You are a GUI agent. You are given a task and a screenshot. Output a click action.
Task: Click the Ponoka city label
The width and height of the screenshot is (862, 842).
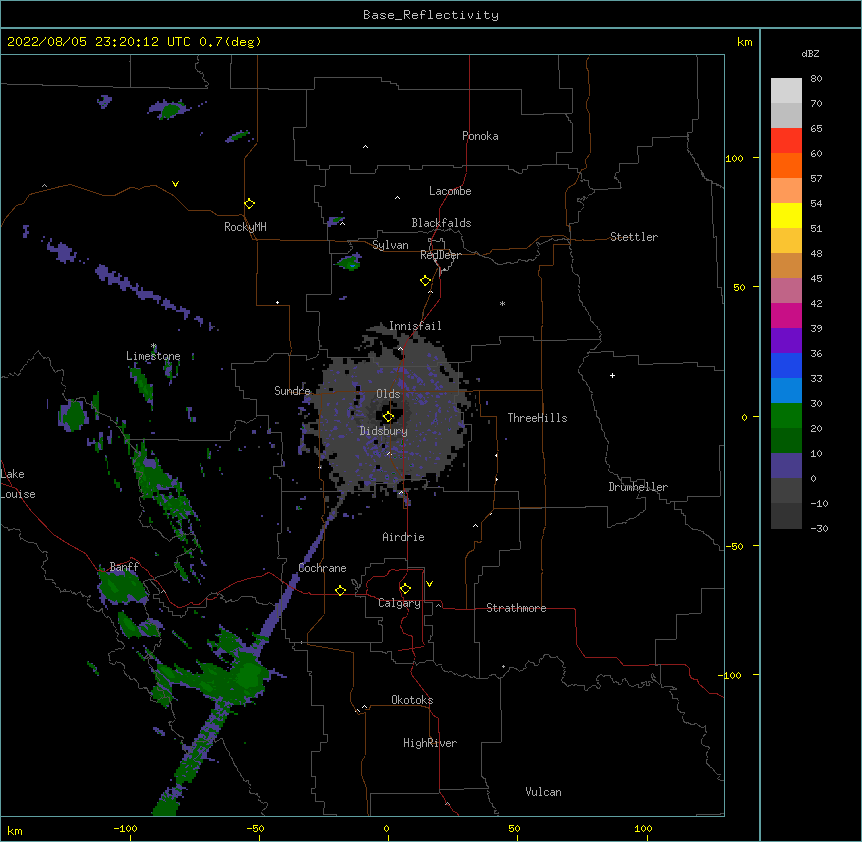[x=480, y=136]
